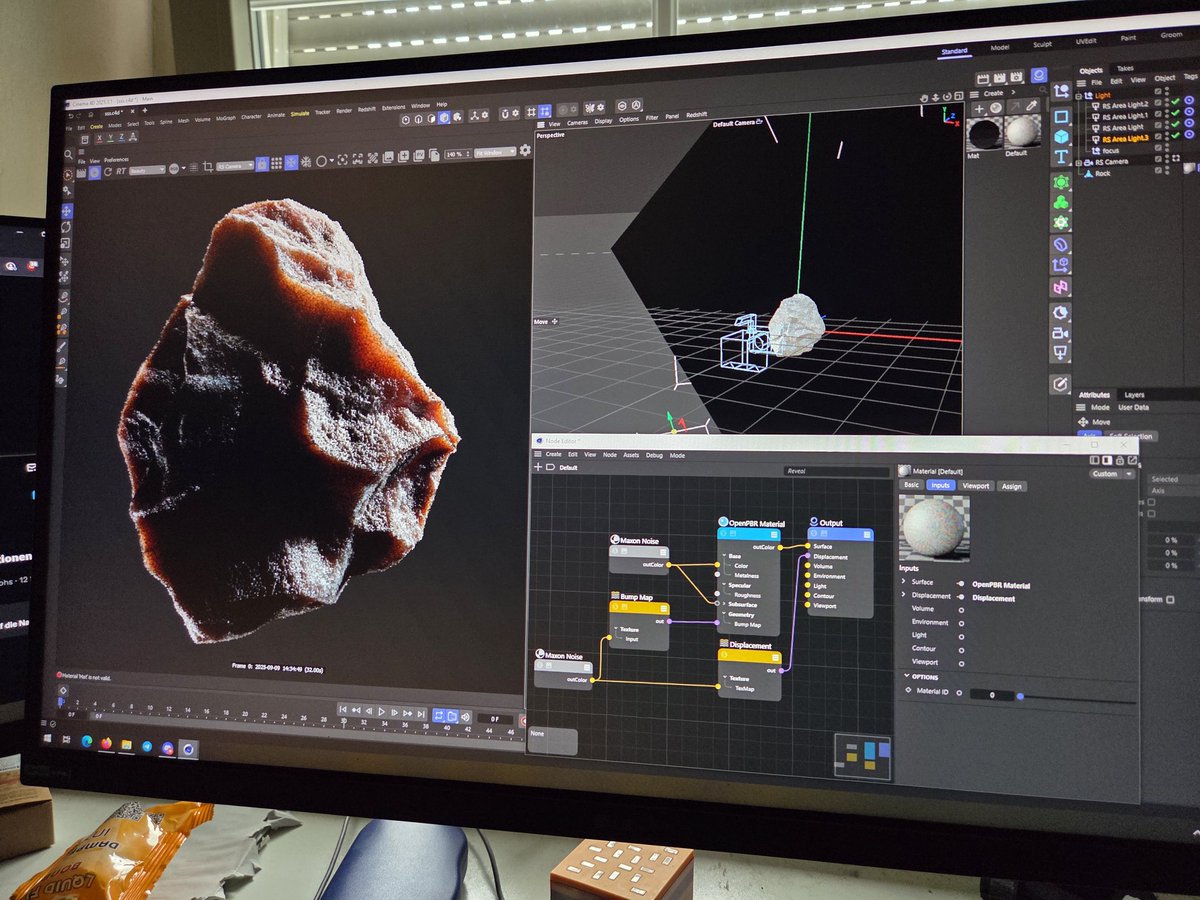Viewport: 1200px width, 900px height.
Task: Click the lock icon in Node Editor attributes
Action: (1120, 461)
